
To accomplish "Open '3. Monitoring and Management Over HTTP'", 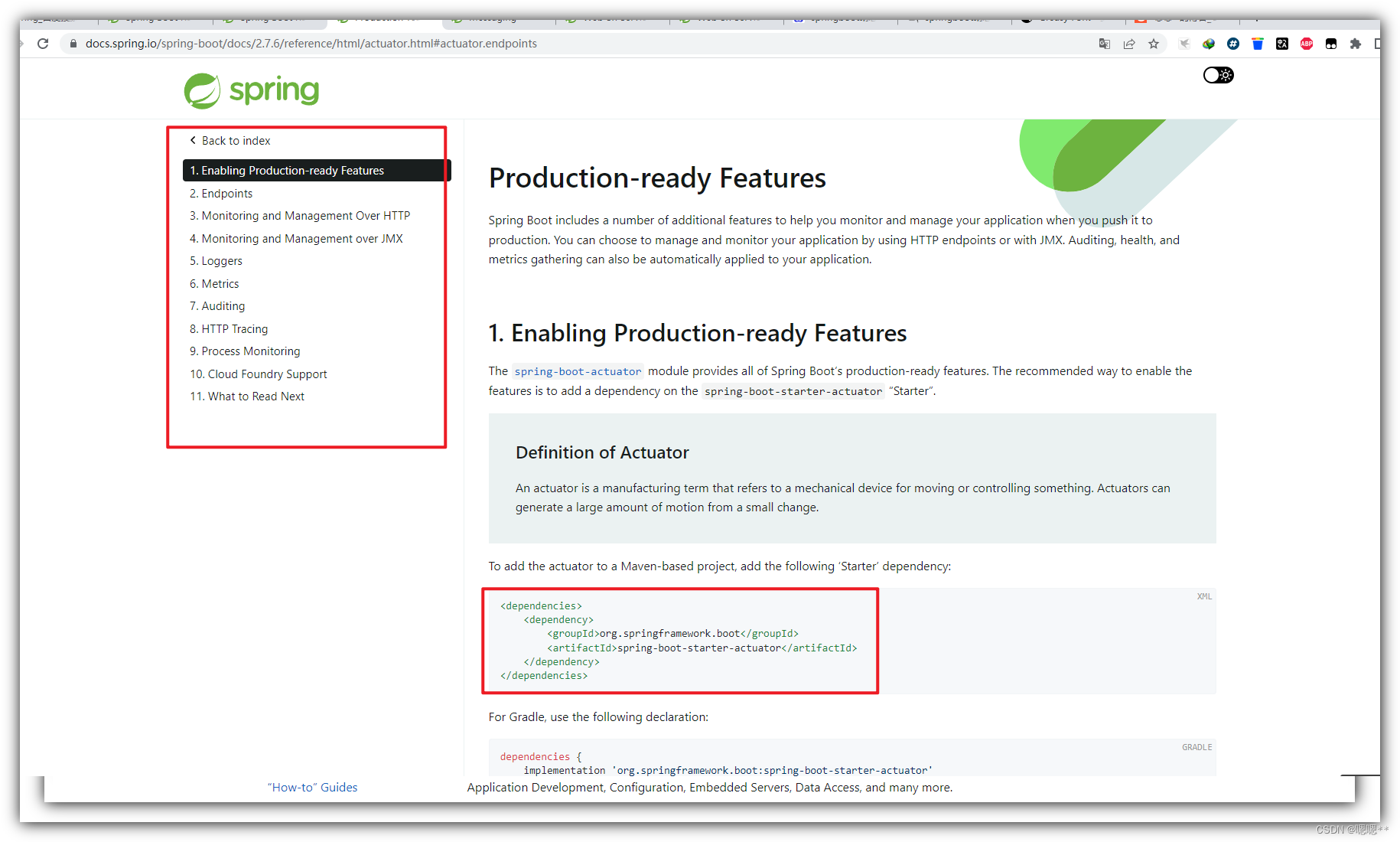I will tap(300, 216).
